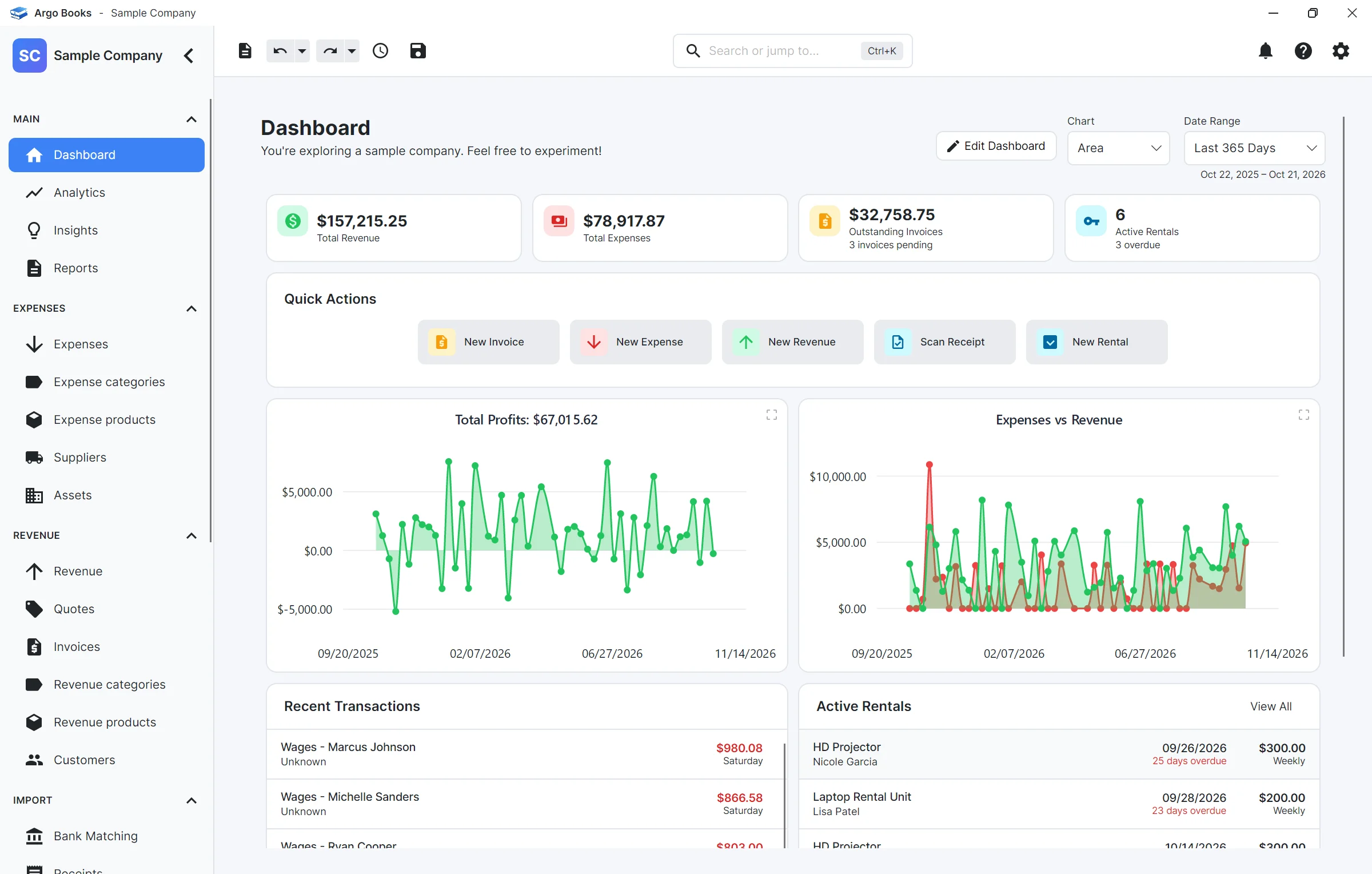
Task: Open the redo history dropdown arrow
Action: click(x=352, y=51)
